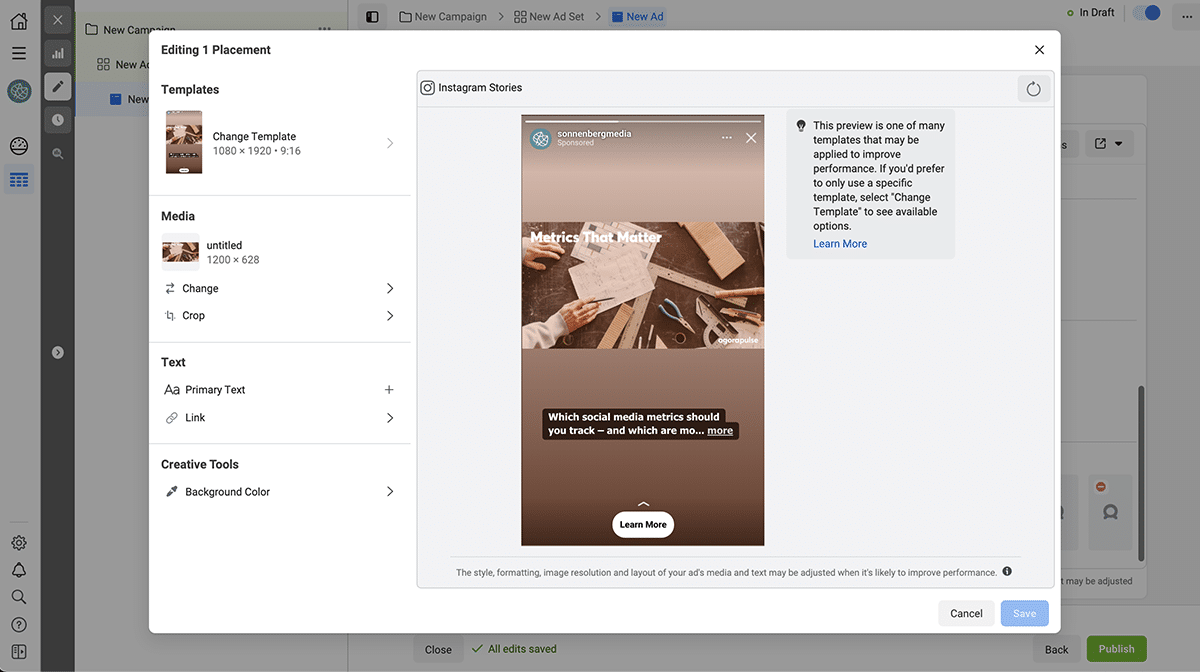Expand the Change Template options
This screenshot has height=672, width=1200.
pos(390,142)
